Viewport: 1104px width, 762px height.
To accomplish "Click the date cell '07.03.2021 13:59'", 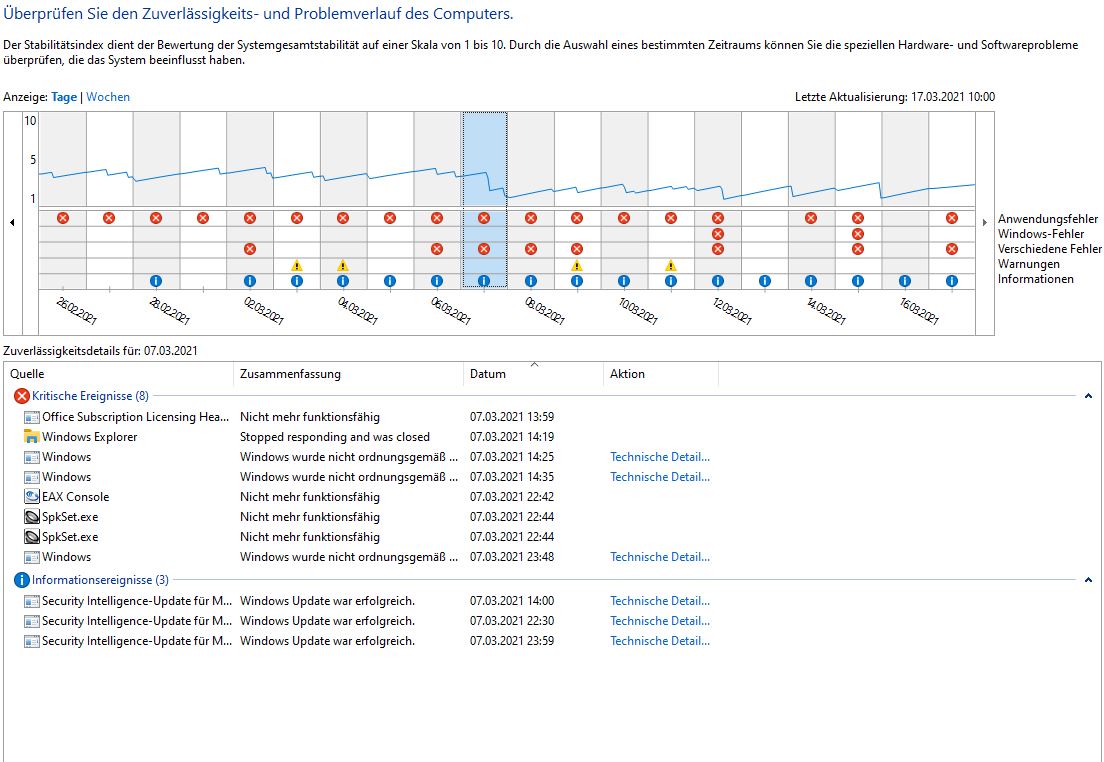I will click(x=512, y=417).
